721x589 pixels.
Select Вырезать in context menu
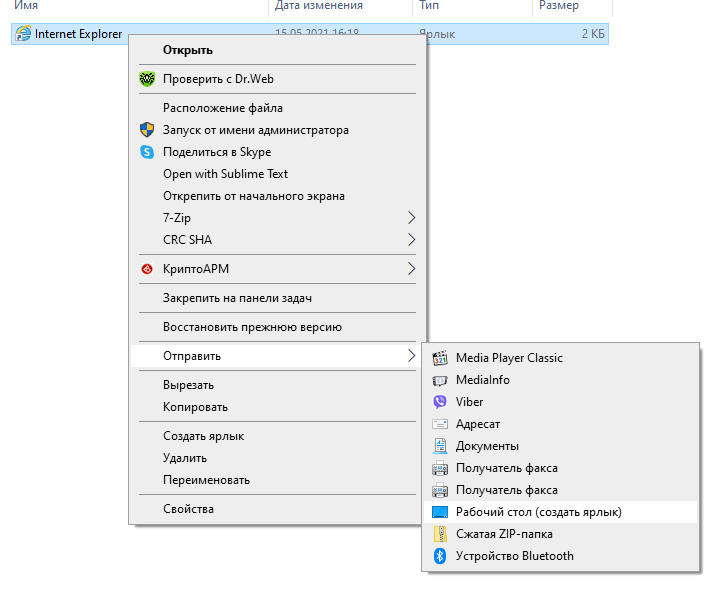pos(277,385)
